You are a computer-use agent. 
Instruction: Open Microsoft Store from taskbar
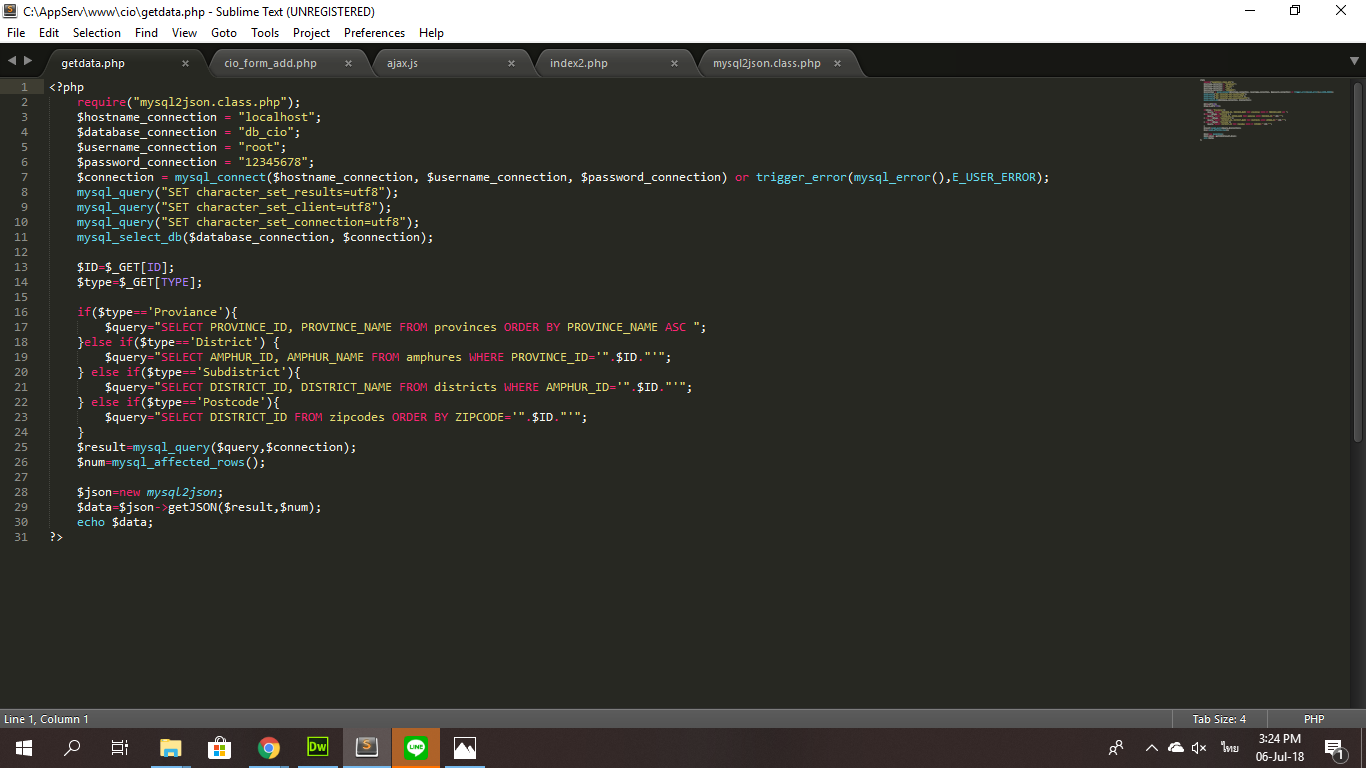220,748
